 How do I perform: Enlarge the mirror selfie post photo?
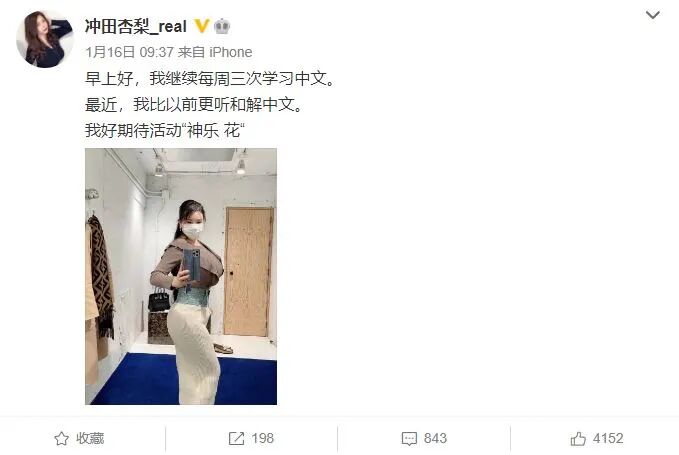[181, 277]
